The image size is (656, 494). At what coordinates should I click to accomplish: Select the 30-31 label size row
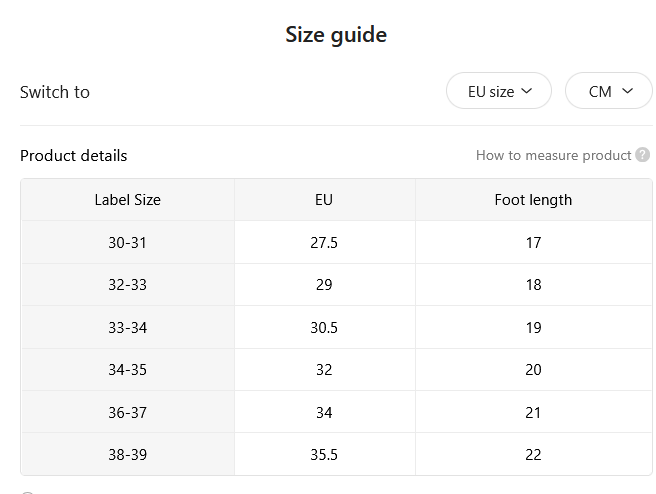(337, 243)
